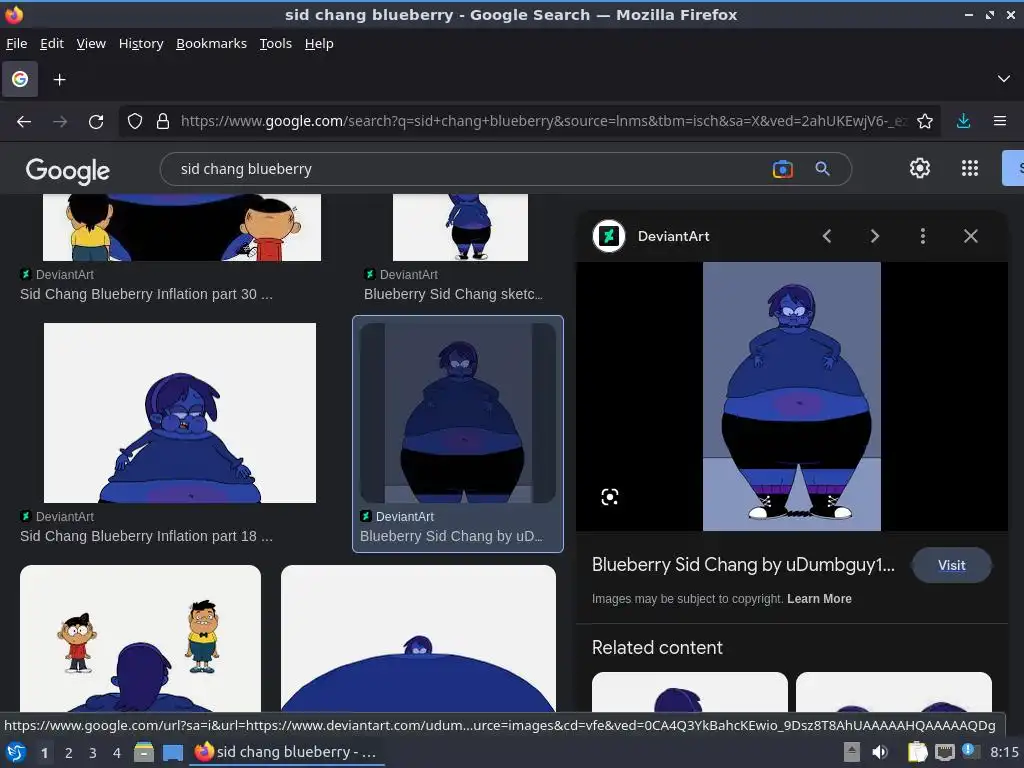Screen dimensions: 1024x768
Task: Go back to the previous page
Action: coord(24,121)
